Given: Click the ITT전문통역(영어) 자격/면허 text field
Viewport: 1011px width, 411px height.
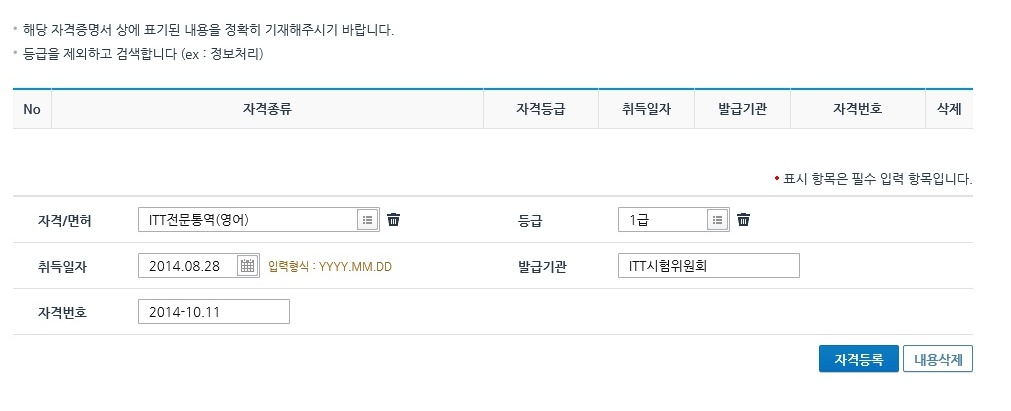Looking at the screenshot, I should [x=247, y=220].
